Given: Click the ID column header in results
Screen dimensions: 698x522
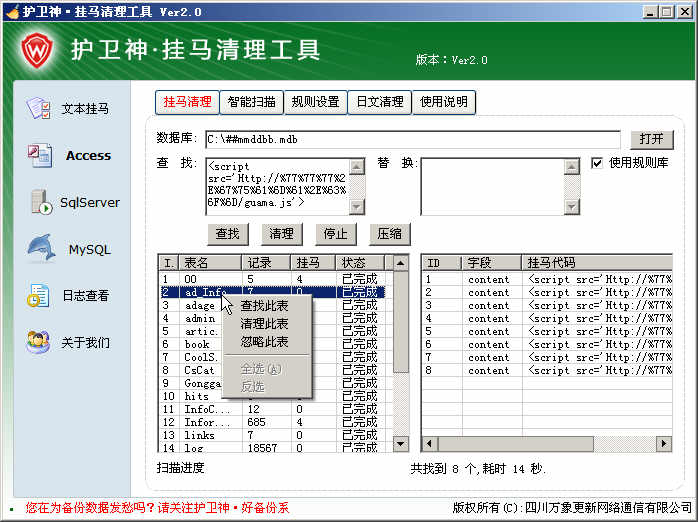Looking at the screenshot, I should (441, 263).
